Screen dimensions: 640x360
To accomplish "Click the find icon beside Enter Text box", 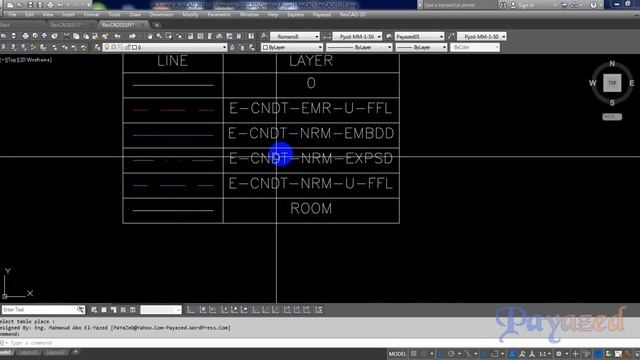I will point(80,310).
